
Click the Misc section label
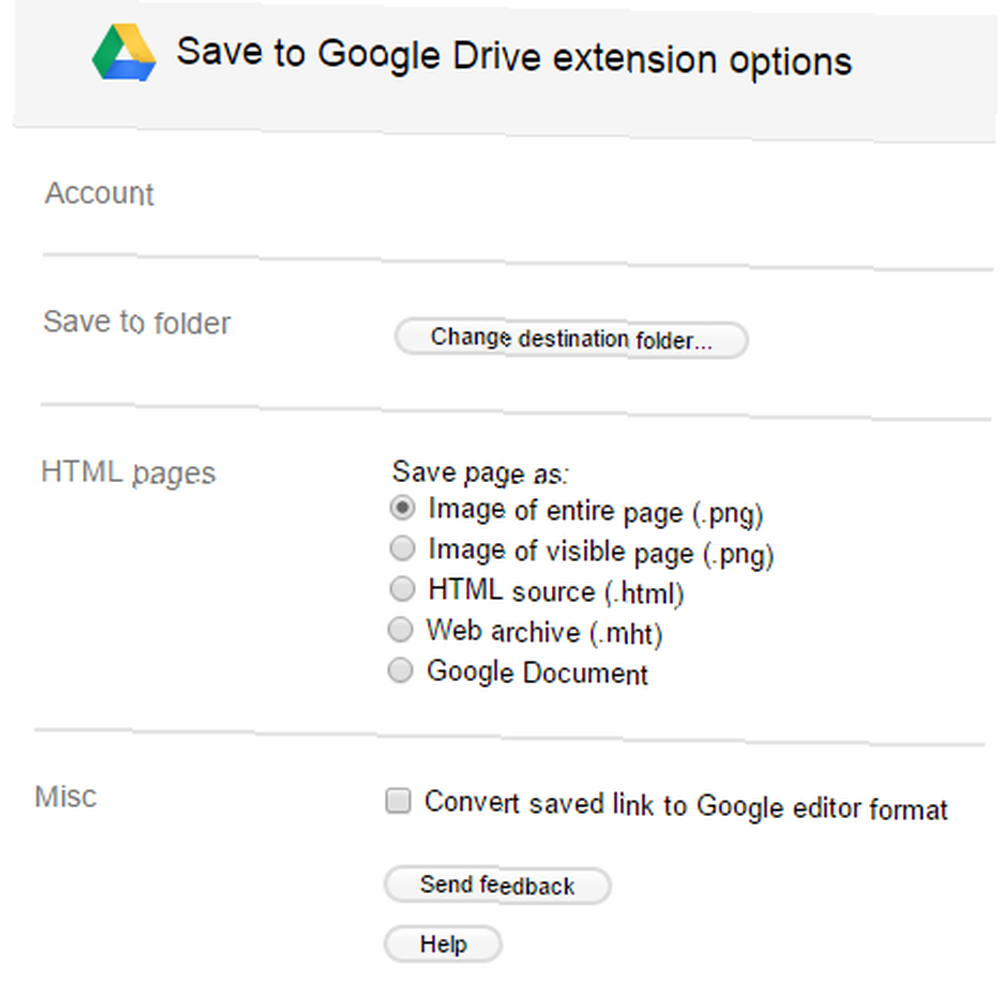click(66, 797)
